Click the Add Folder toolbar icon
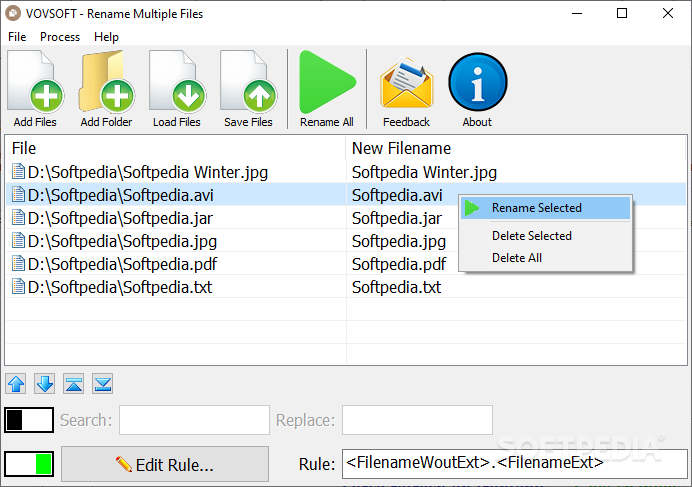This screenshot has height=487, width=692. [x=106, y=82]
